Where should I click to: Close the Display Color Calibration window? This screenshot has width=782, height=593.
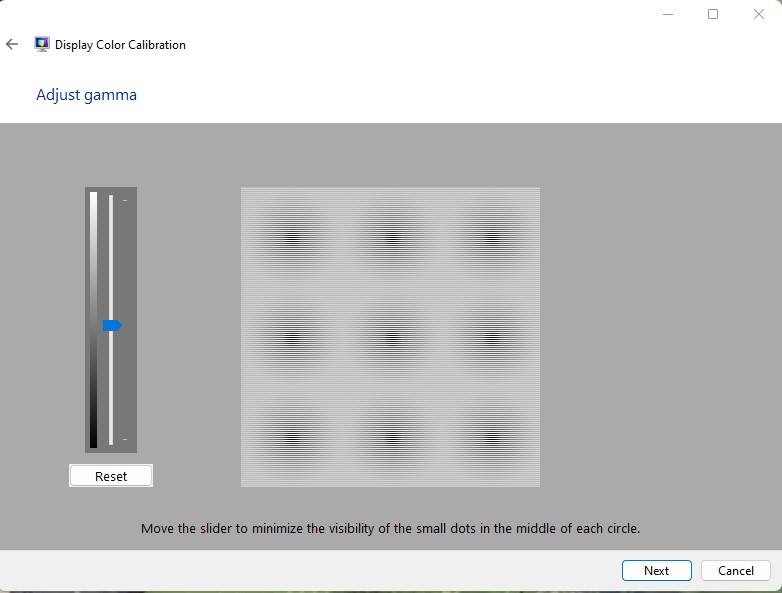759,14
